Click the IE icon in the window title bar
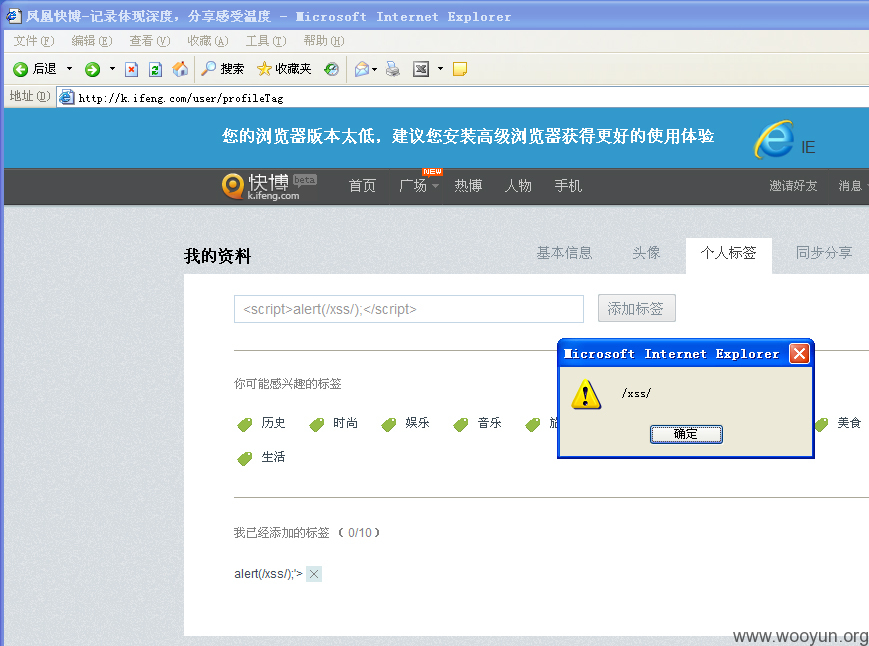 [x=13, y=16]
